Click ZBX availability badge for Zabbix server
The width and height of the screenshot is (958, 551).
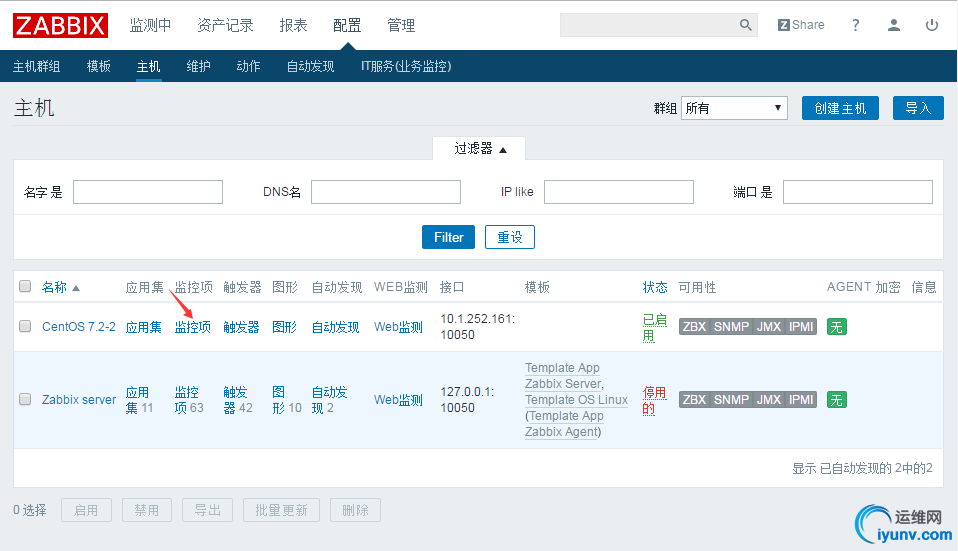[694, 400]
